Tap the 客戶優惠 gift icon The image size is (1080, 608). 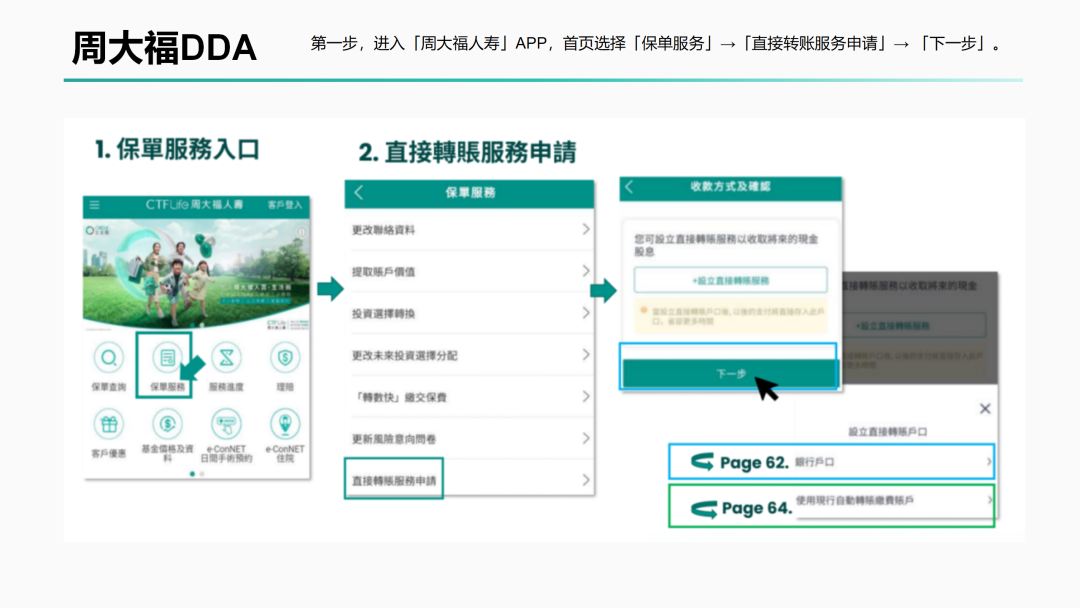click(109, 424)
